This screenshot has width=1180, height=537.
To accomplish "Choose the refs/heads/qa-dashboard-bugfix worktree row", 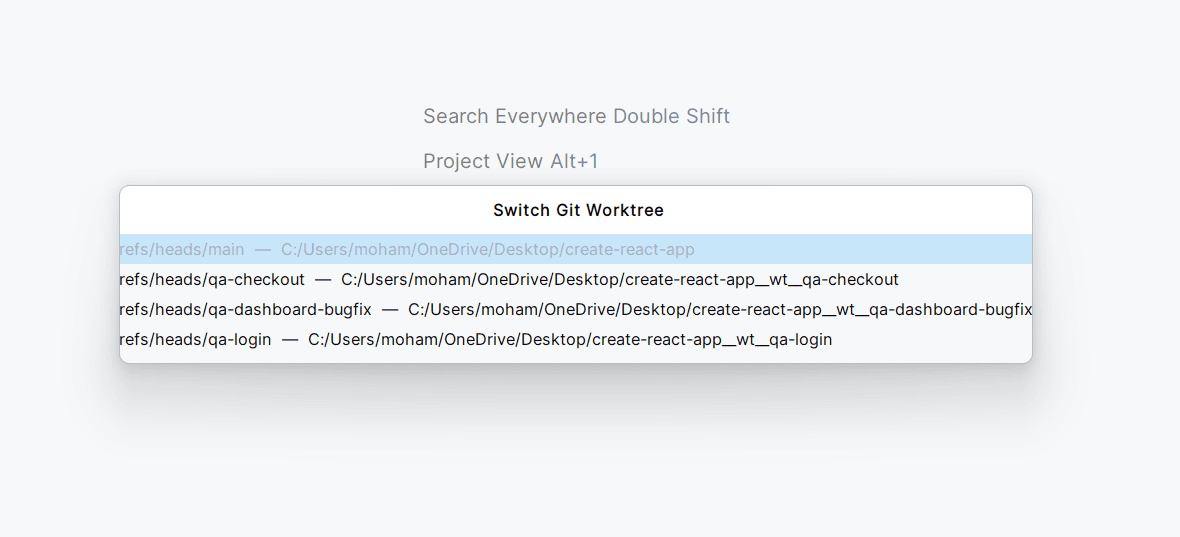I will click(576, 310).
